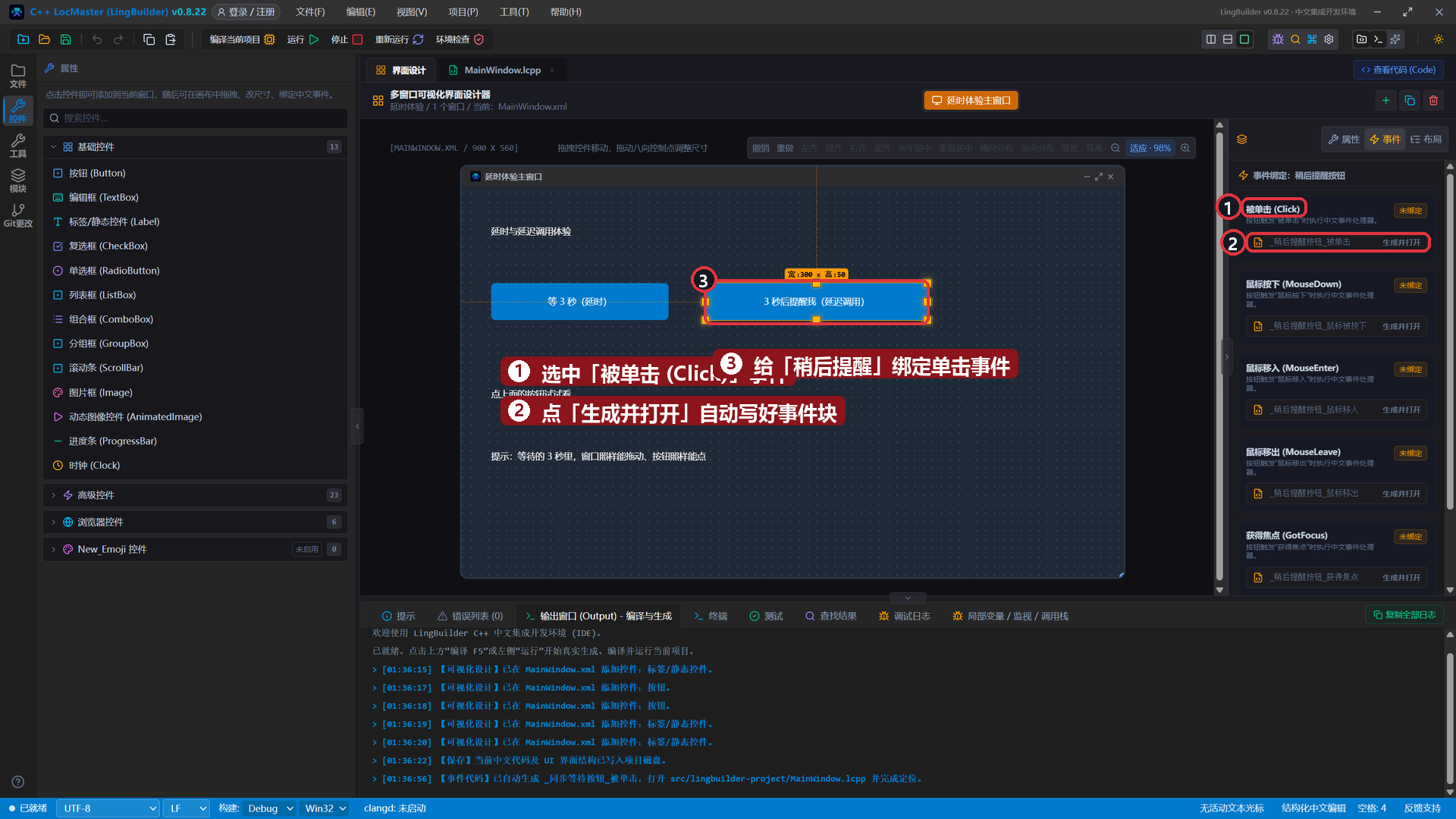Screen dimensions: 1456x819
Task: Click 查看代码 (Code) button
Action: click(1398, 70)
